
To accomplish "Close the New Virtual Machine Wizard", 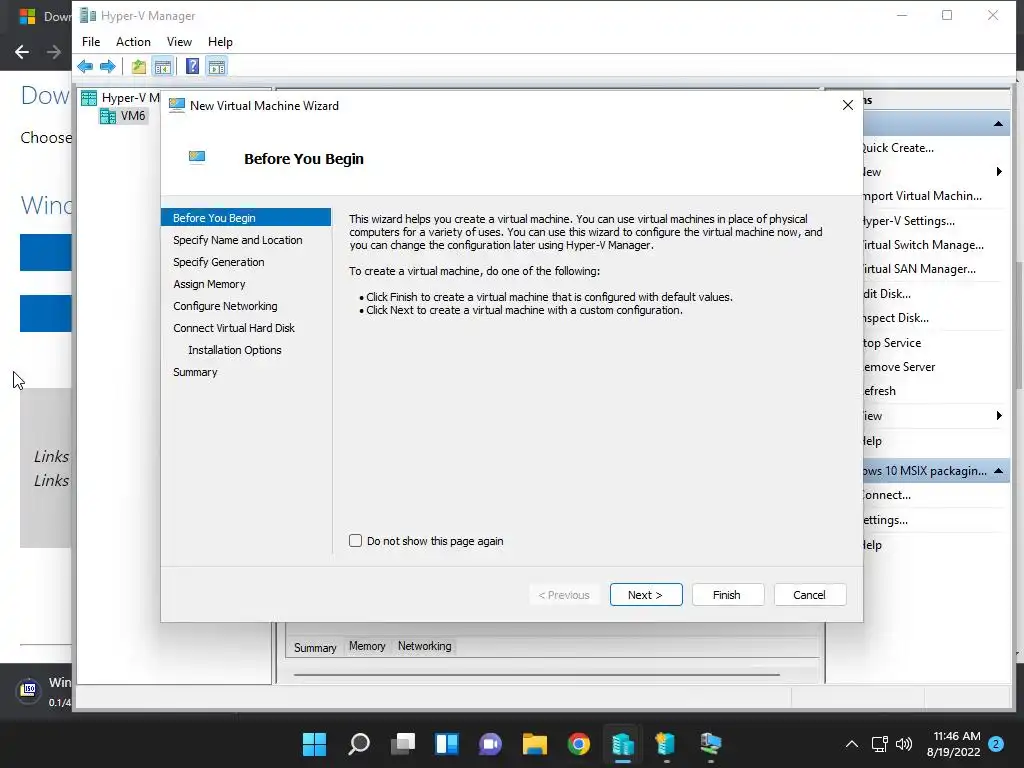I will point(848,105).
